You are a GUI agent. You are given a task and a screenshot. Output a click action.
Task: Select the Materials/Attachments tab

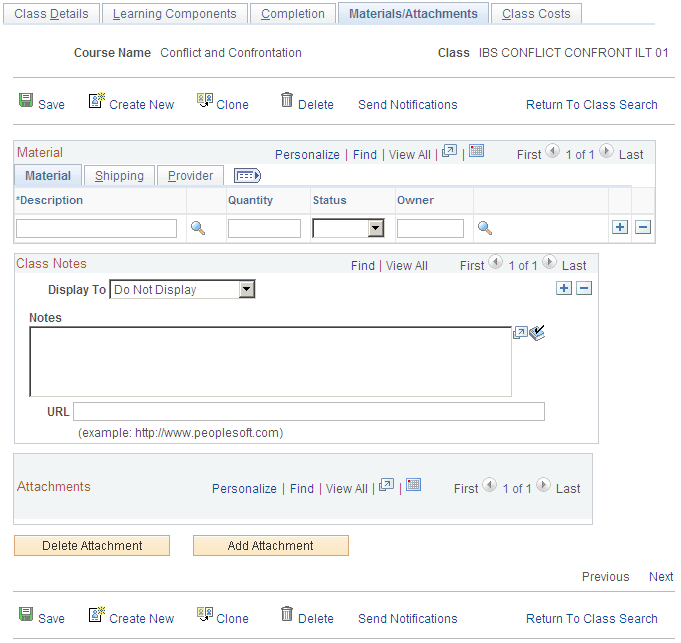(x=413, y=14)
